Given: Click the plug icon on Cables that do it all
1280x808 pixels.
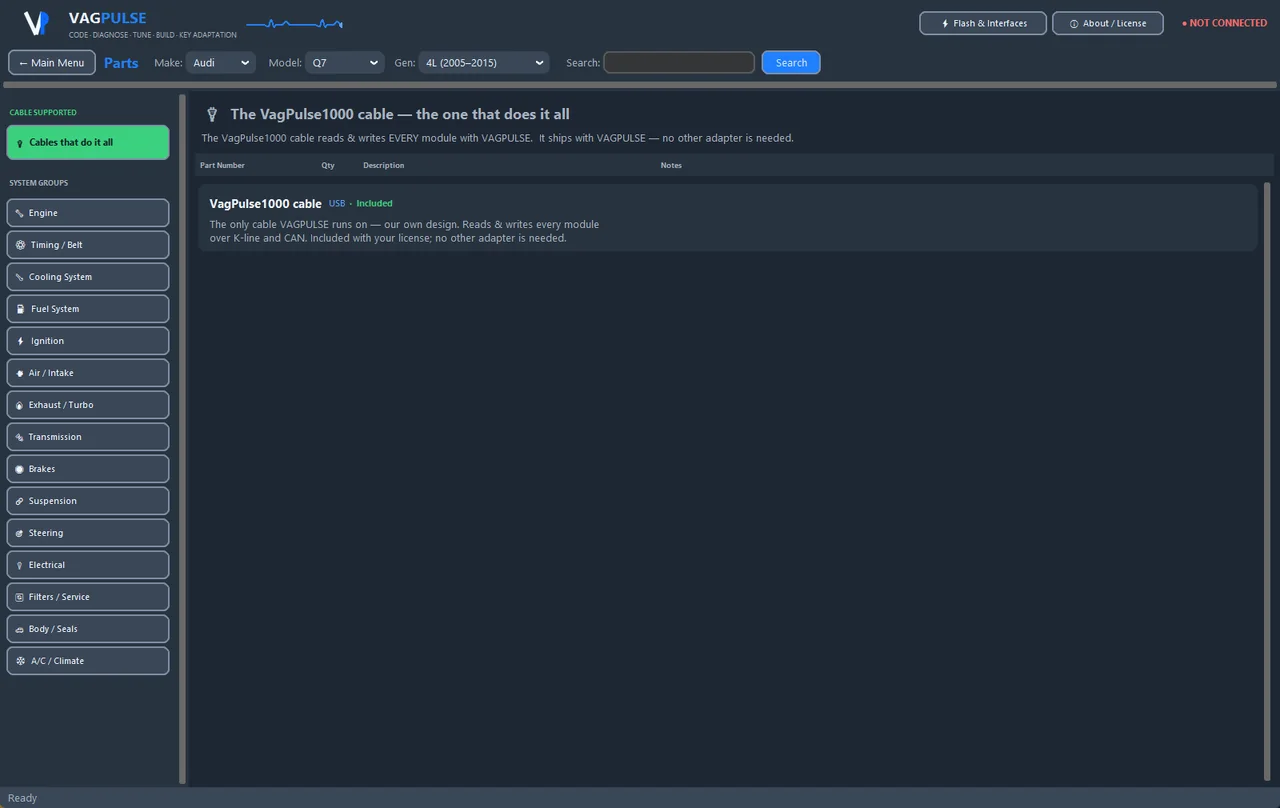Looking at the screenshot, I should point(20,143).
